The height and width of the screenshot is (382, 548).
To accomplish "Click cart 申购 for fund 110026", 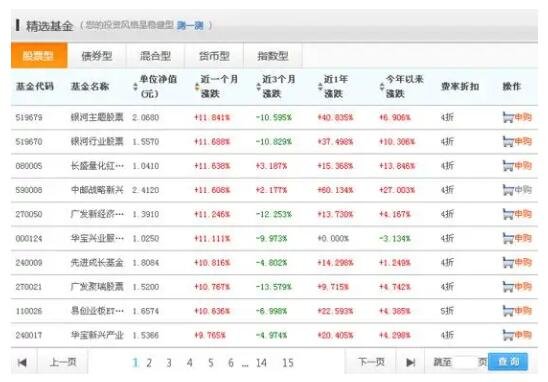I will point(517,311).
